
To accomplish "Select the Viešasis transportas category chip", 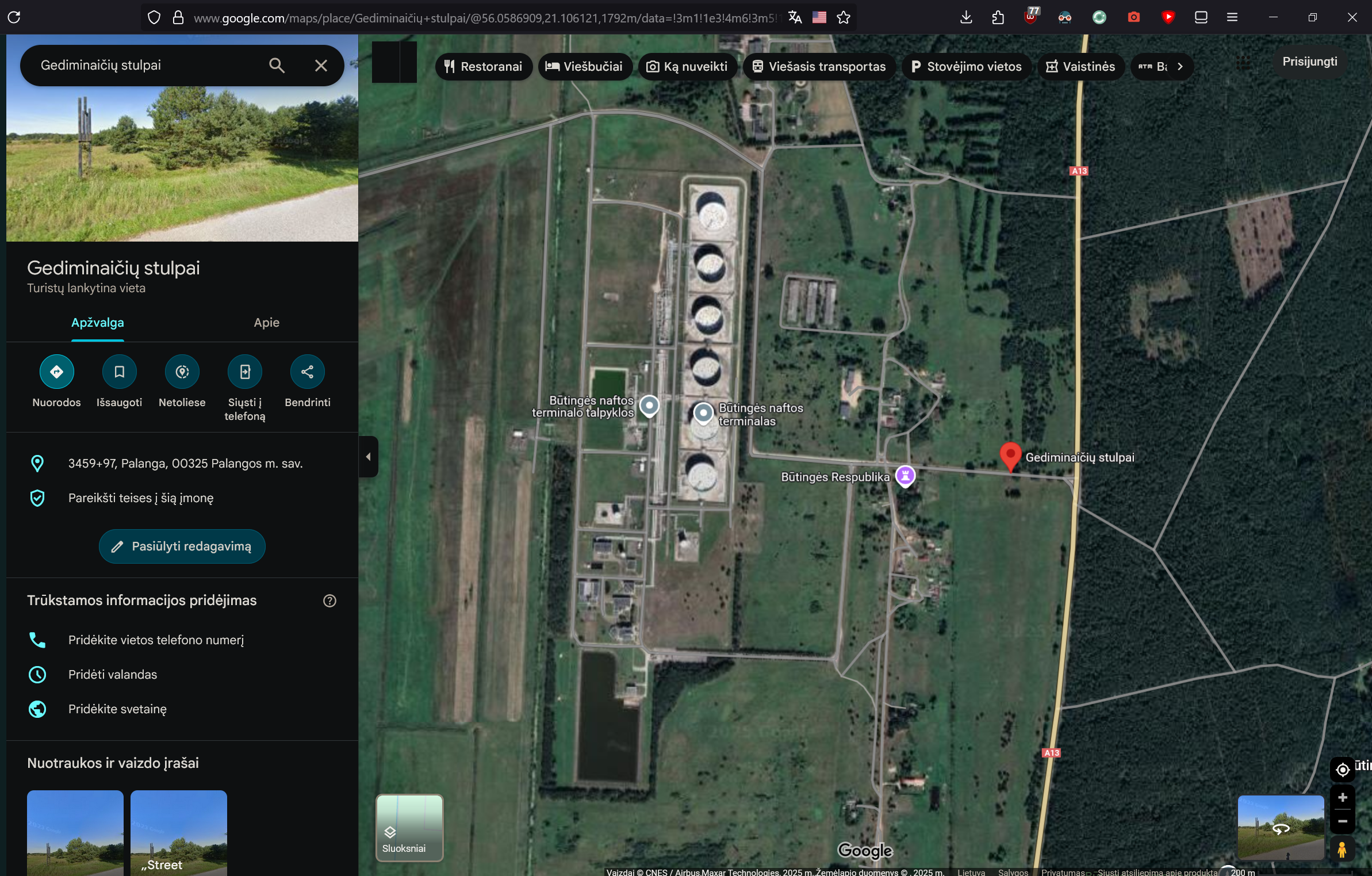I will coord(819,67).
